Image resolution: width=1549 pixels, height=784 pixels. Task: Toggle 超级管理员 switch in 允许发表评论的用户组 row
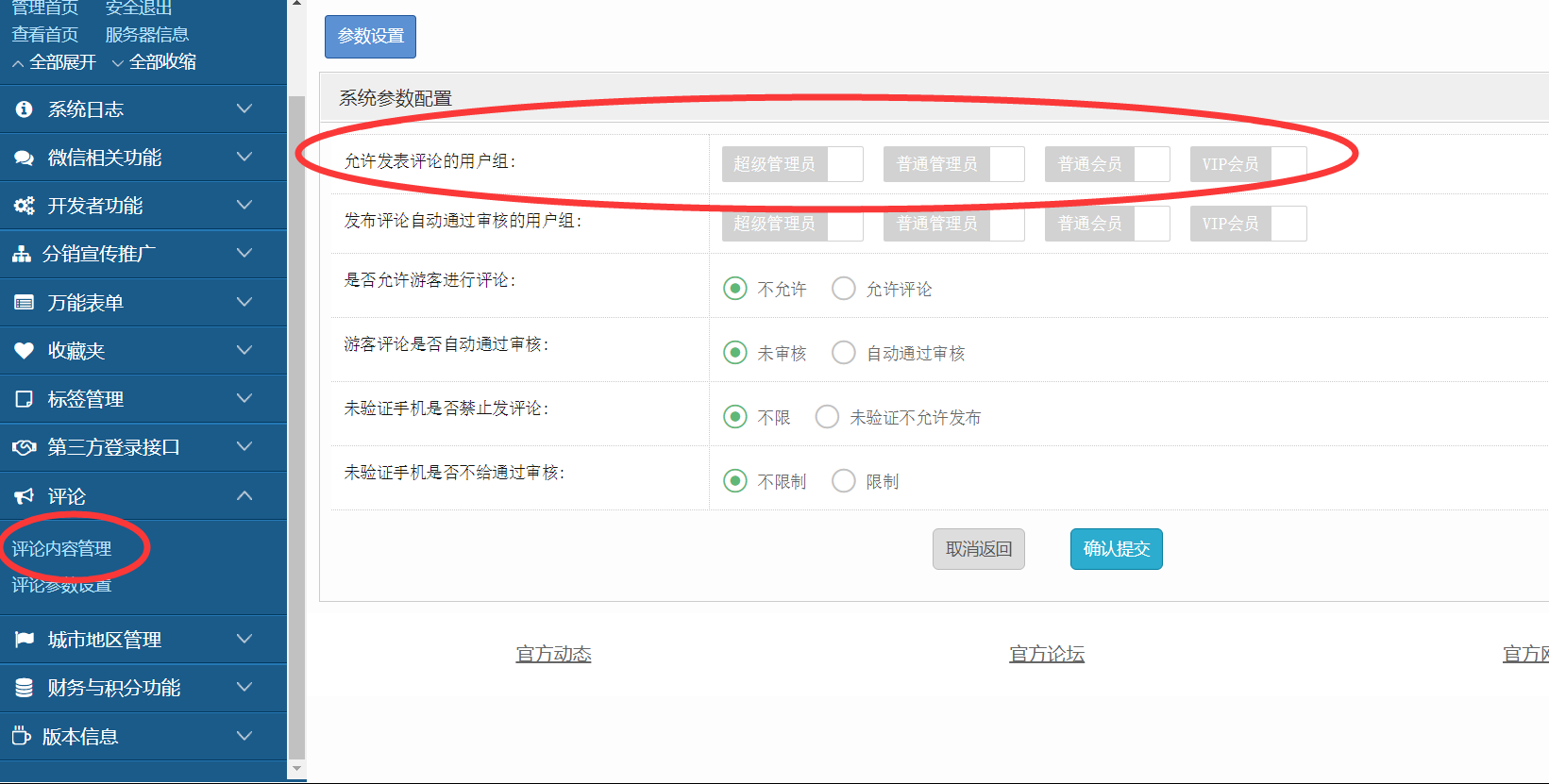(x=793, y=164)
